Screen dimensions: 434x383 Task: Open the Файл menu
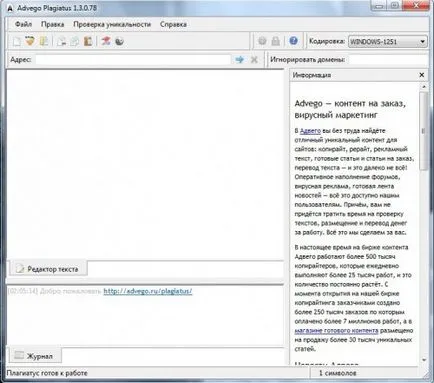pyautogui.click(x=23, y=24)
